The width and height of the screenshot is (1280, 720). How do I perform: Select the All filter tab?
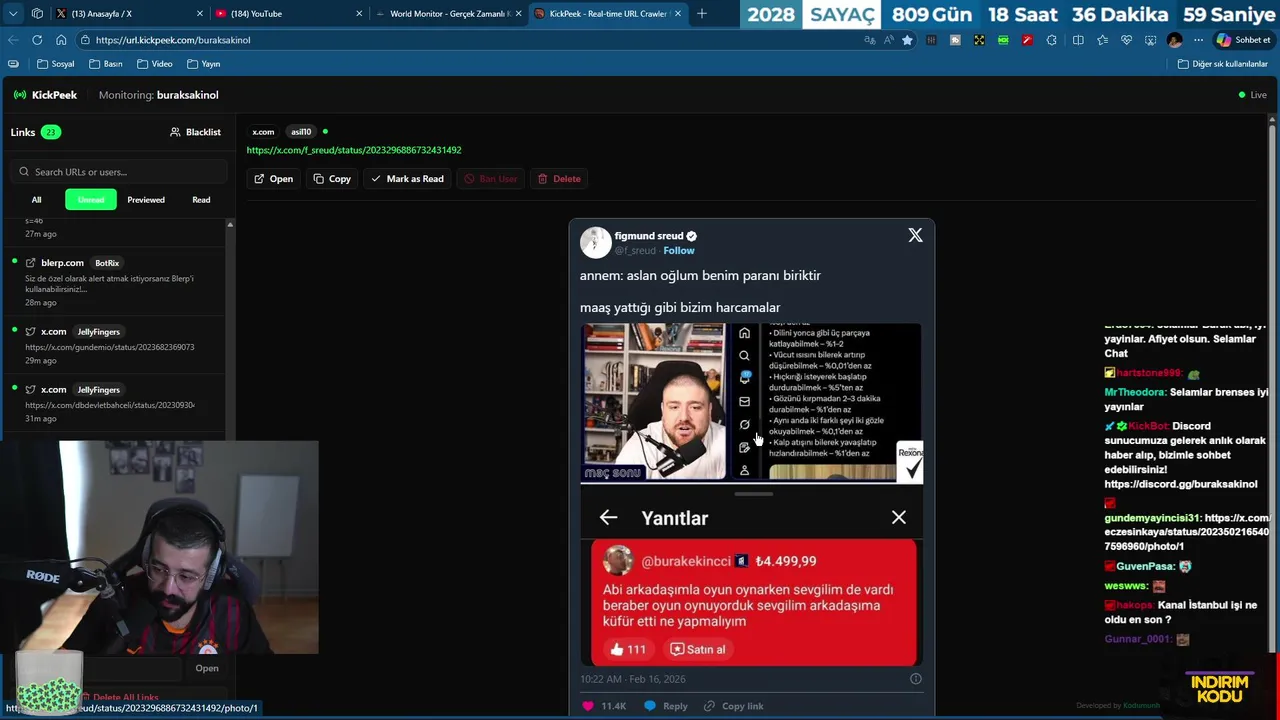pyautogui.click(x=36, y=200)
